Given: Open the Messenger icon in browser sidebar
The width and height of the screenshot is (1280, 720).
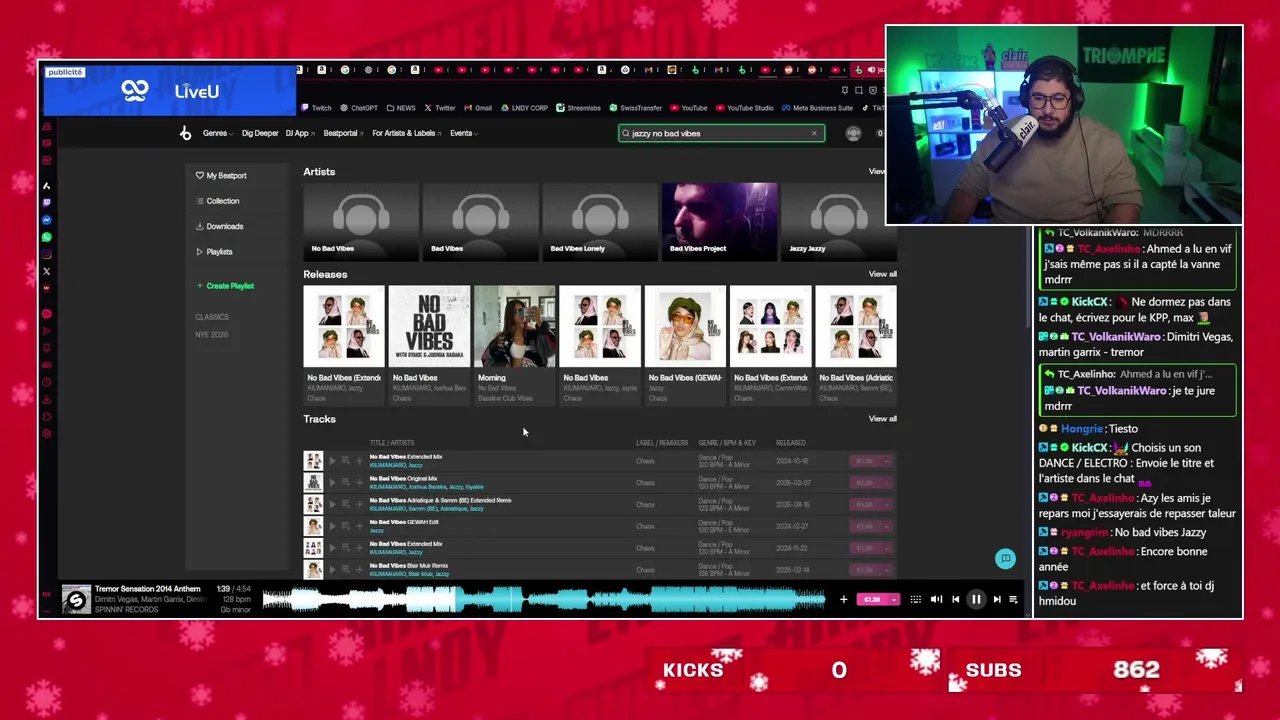Looking at the screenshot, I should coord(46,220).
